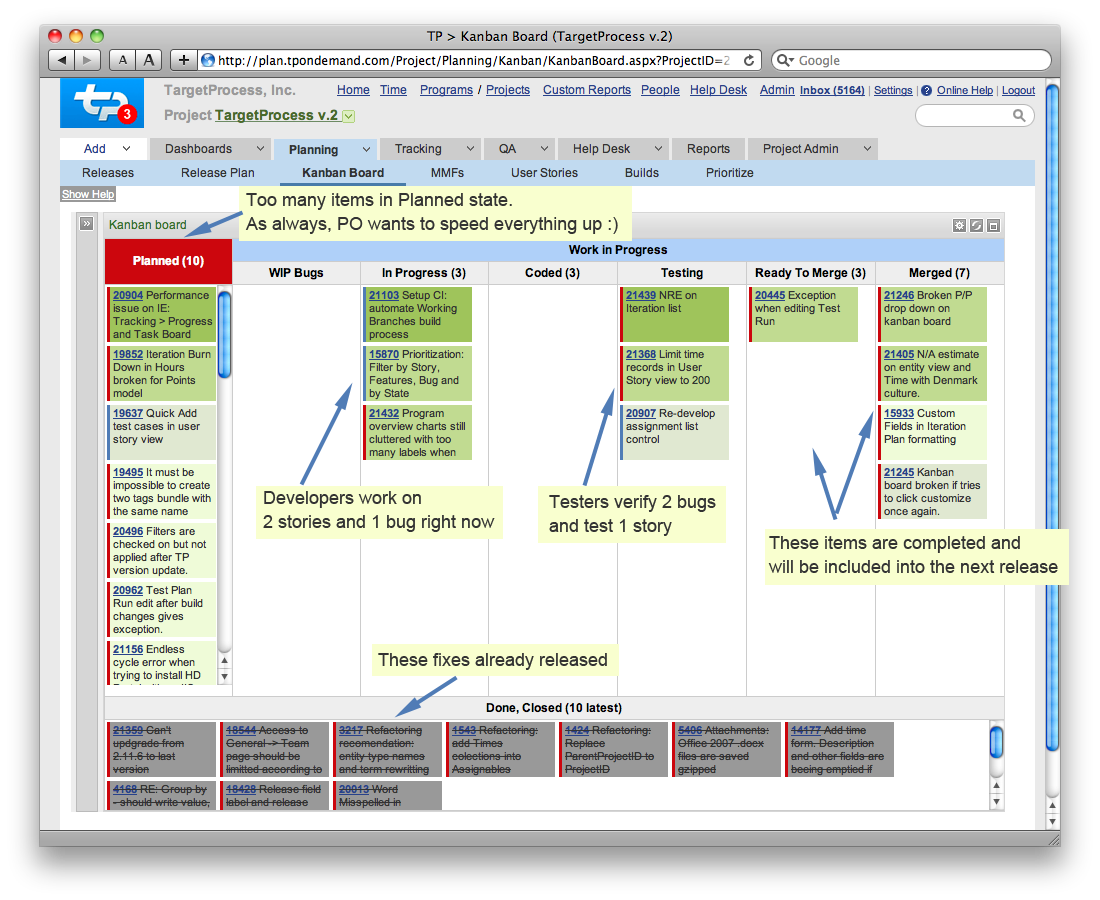Expand the Dashboards menu arrow
The width and height of the screenshot is (1100, 900).
coord(260,149)
